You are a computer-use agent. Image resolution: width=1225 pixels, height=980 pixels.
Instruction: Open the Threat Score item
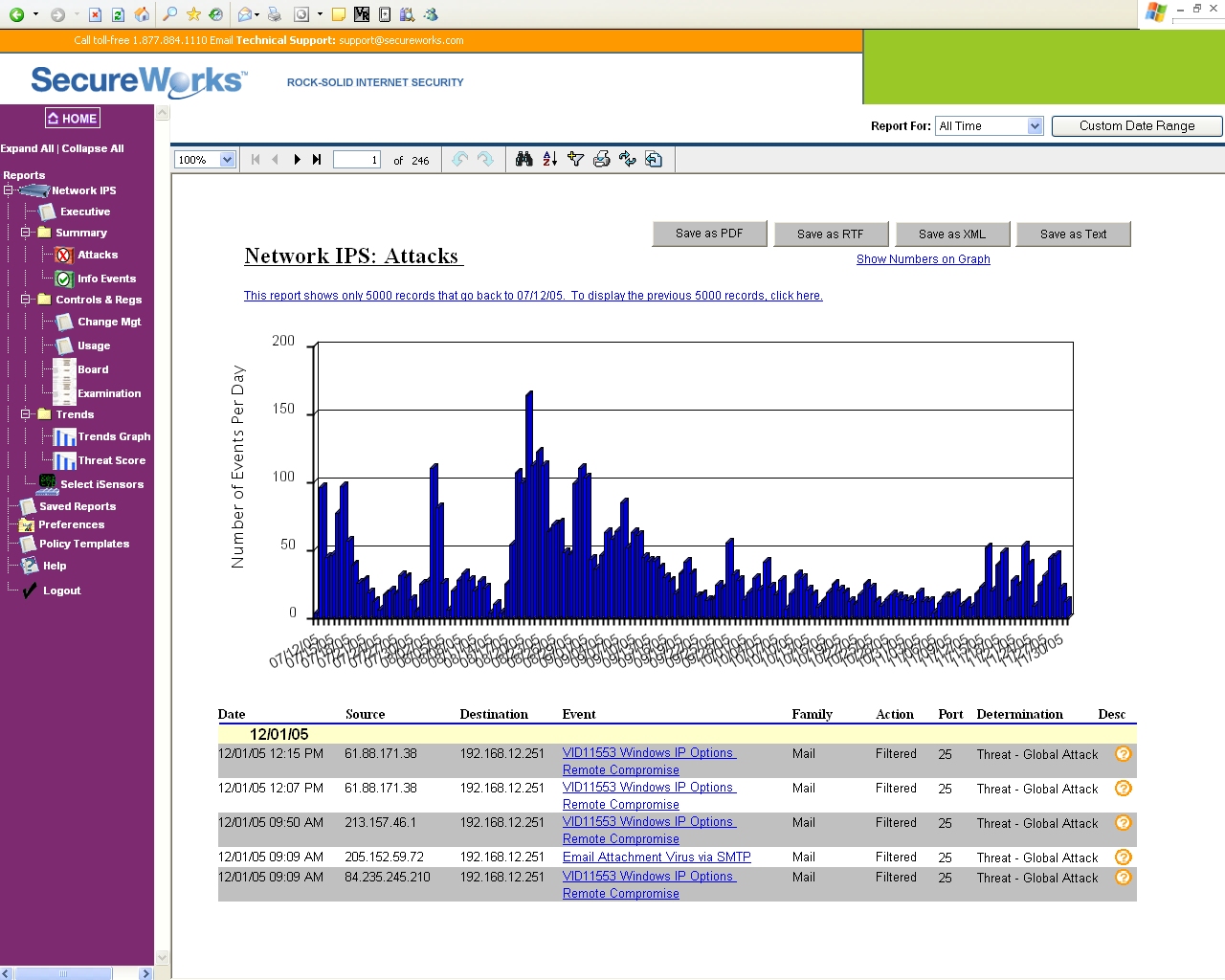[111, 461]
